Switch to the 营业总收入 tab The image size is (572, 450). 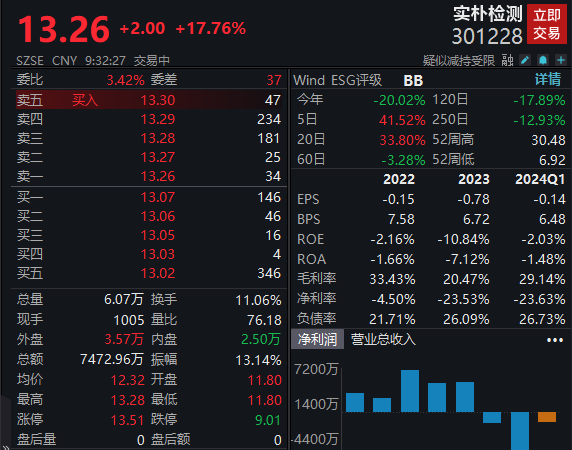click(x=383, y=340)
